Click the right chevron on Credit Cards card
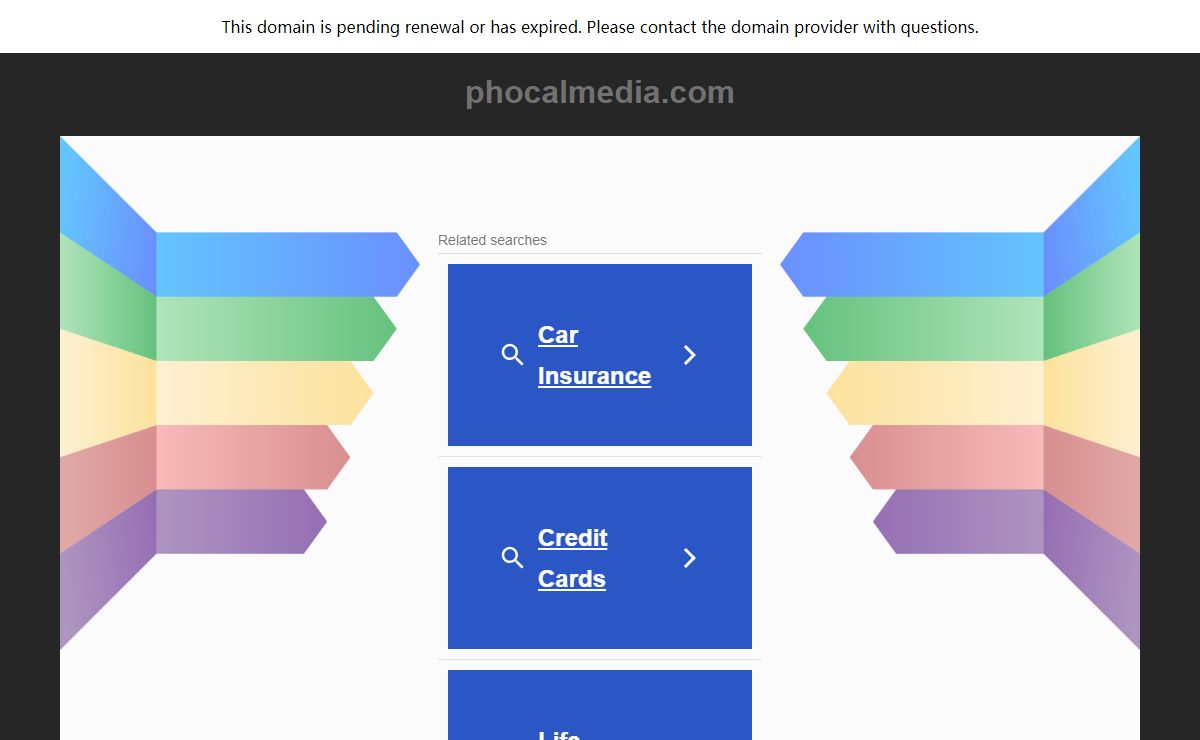The height and width of the screenshot is (740, 1200). (689, 558)
